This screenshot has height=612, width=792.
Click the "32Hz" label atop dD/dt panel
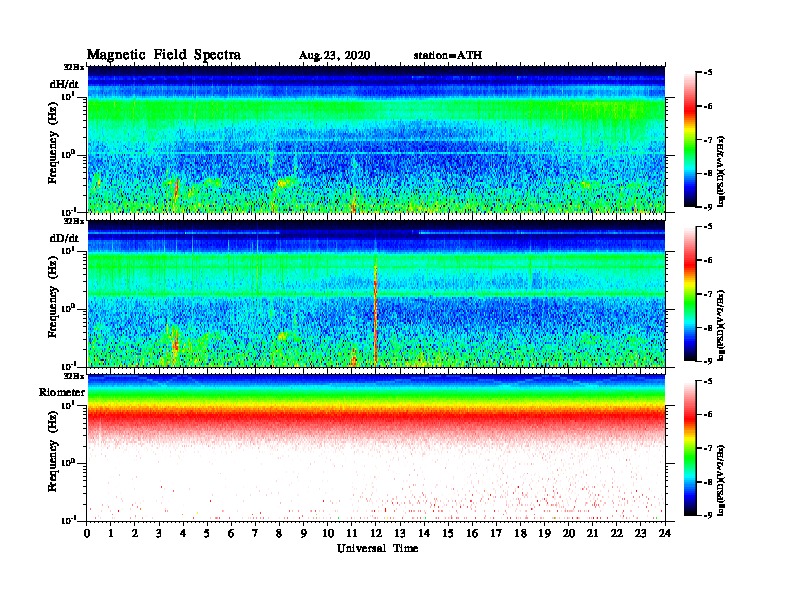pos(73,221)
